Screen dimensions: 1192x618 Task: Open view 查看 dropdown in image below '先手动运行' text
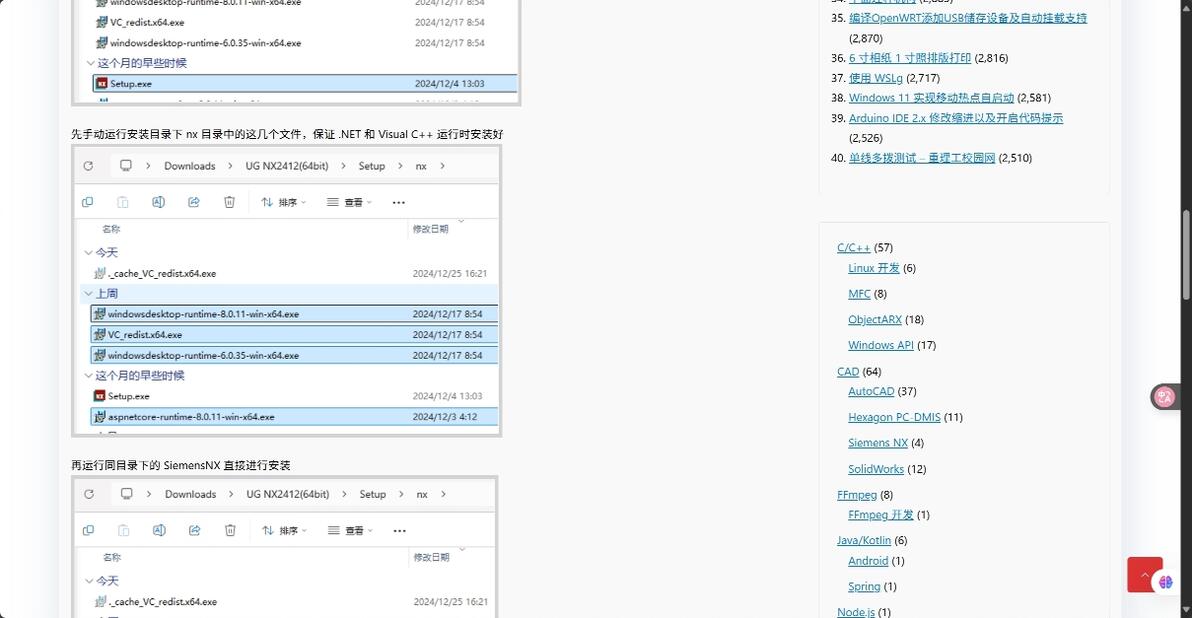point(349,202)
